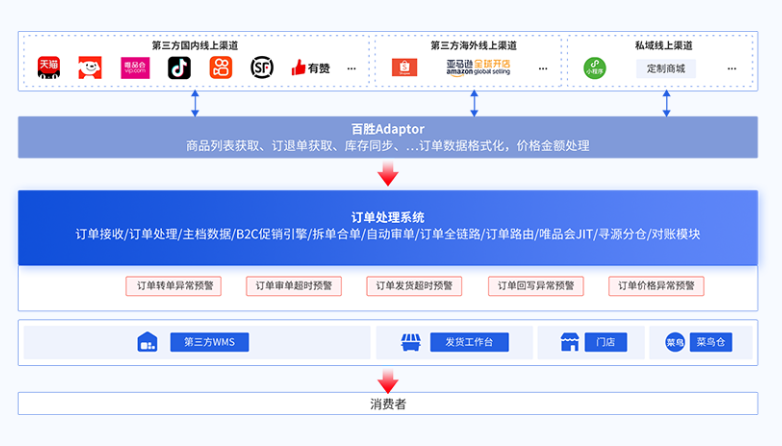Click ellipsis after 定制商城
The width and height of the screenshot is (782, 446).
[732, 69]
